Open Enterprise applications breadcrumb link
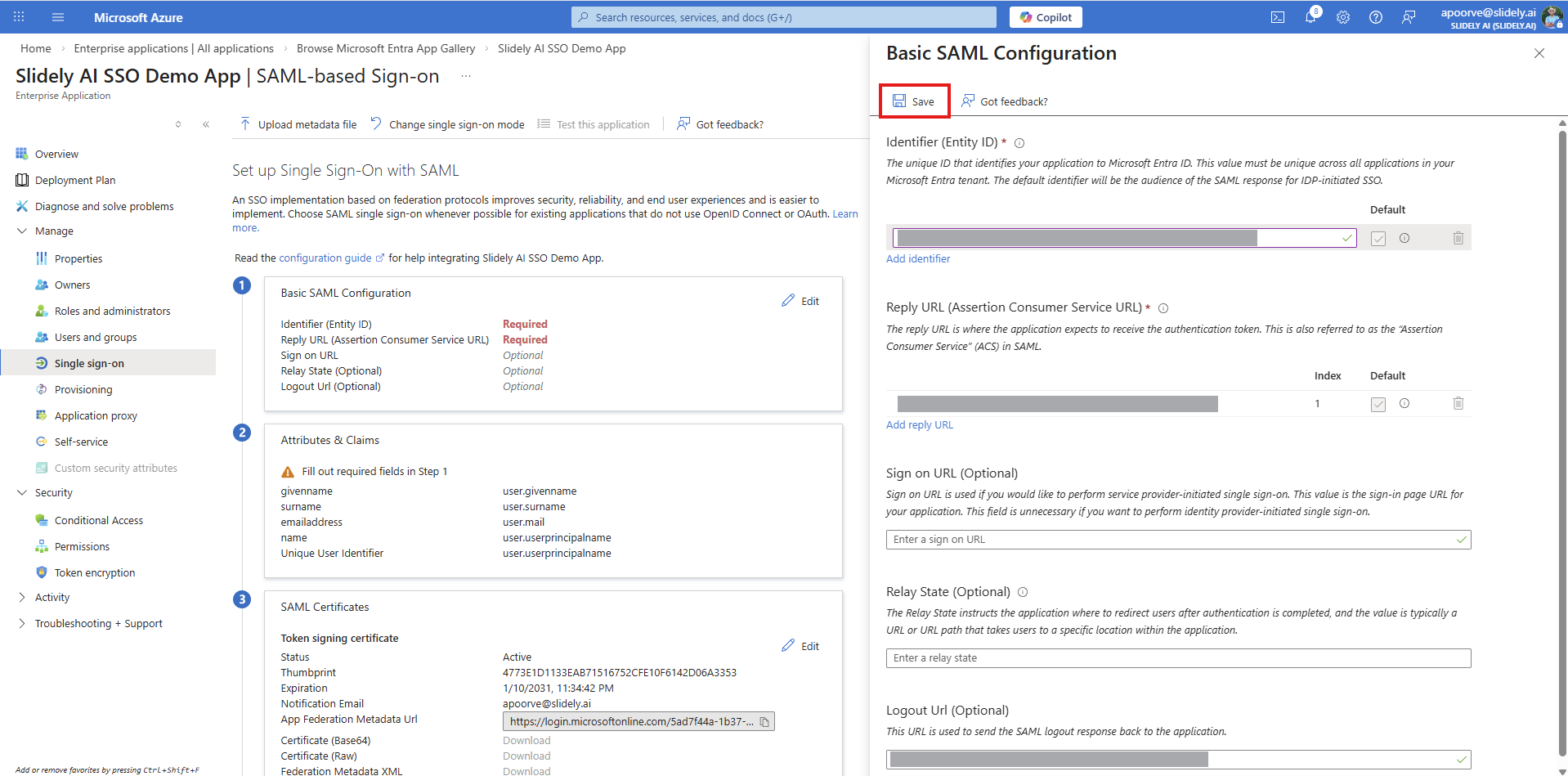This screenshot has width=1568, height=776. pos(174,48)
